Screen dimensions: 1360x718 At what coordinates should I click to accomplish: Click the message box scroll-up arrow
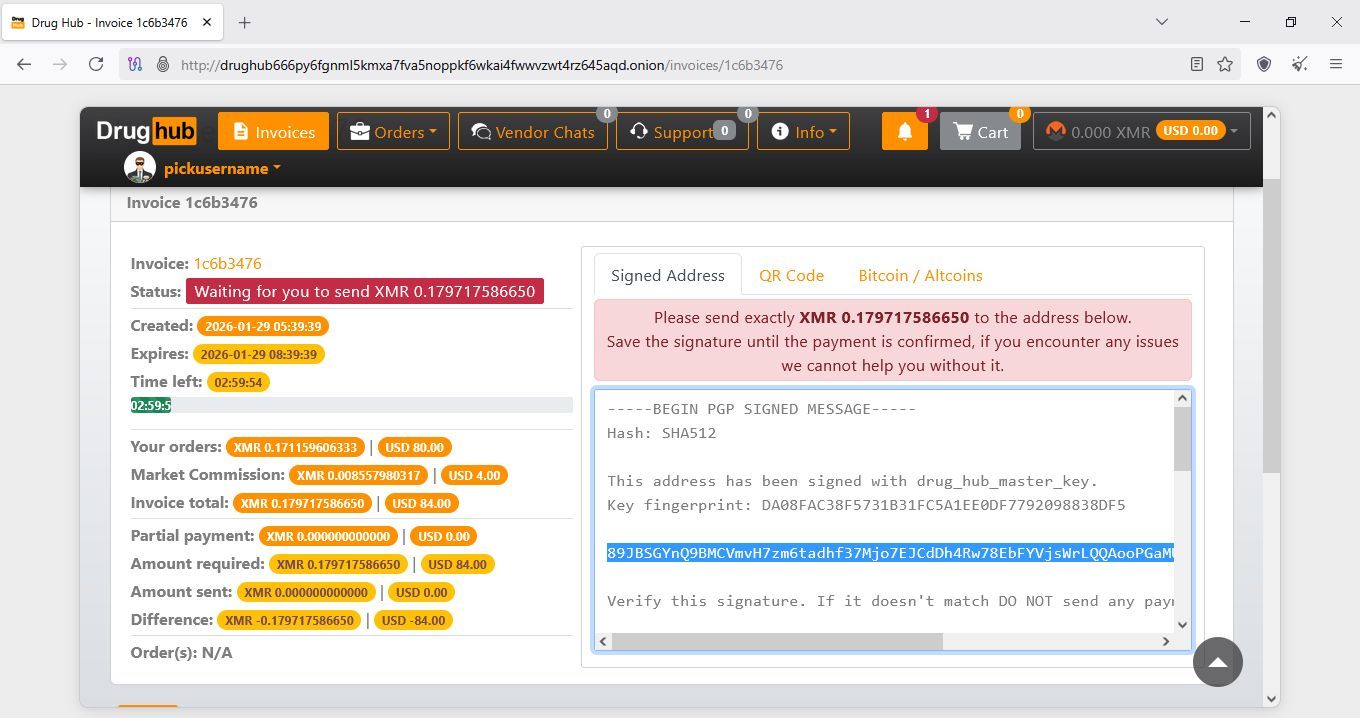click(1182, 398)
